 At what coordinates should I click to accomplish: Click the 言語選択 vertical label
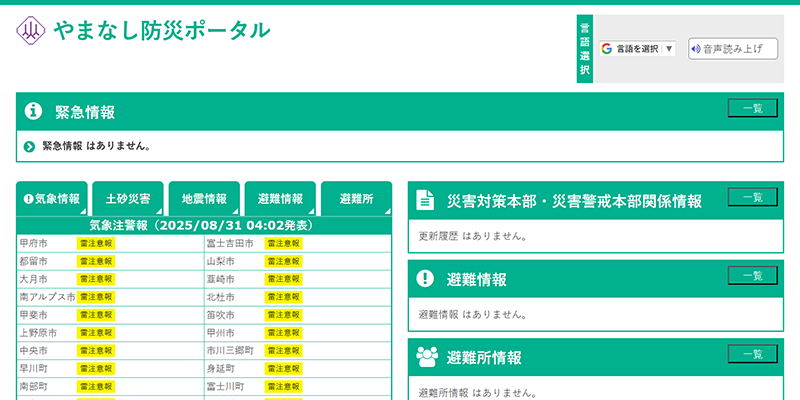585,49
